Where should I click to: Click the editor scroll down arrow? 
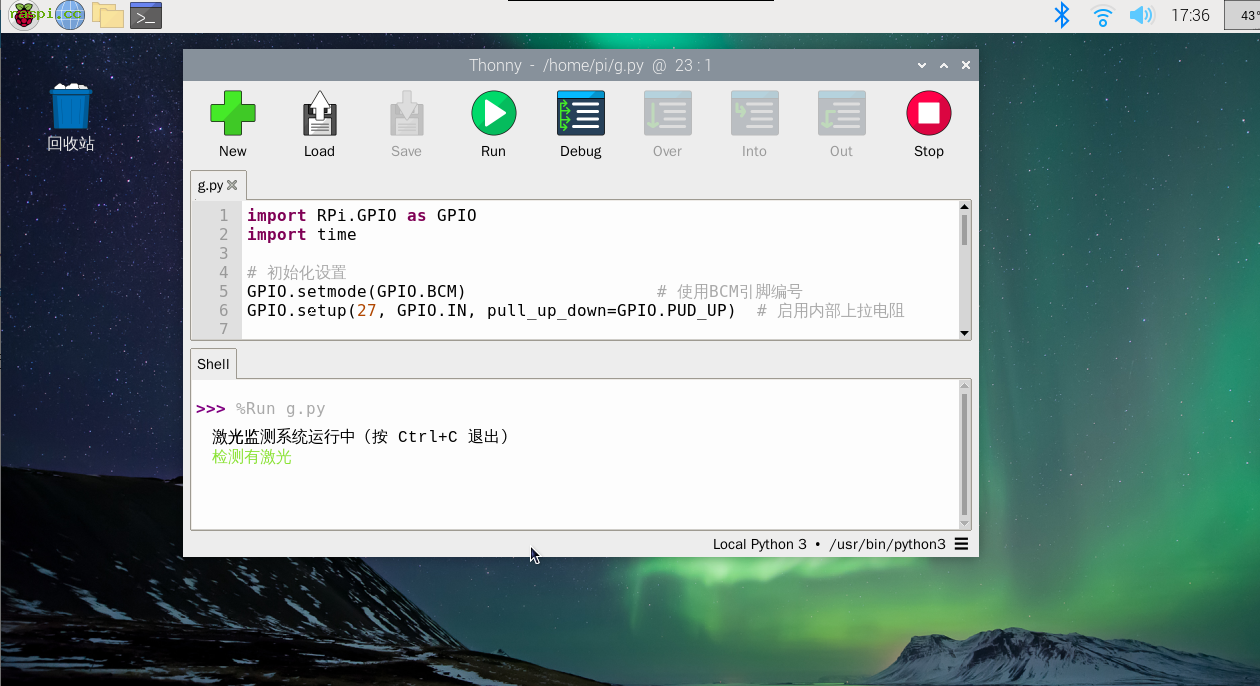964,333
